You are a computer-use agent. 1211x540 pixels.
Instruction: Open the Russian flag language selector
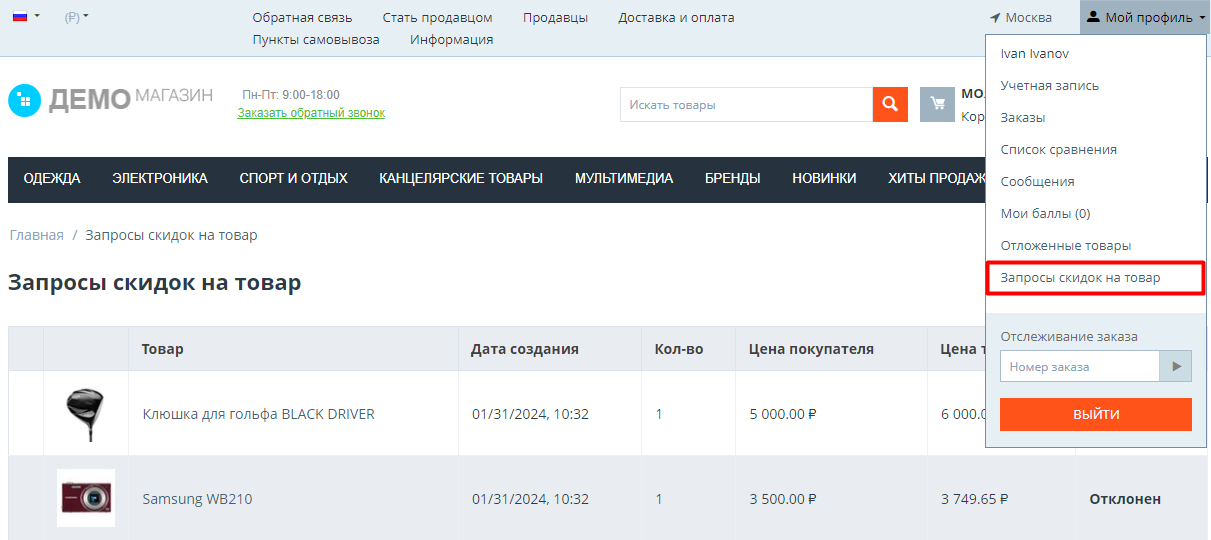pos(26,17)
